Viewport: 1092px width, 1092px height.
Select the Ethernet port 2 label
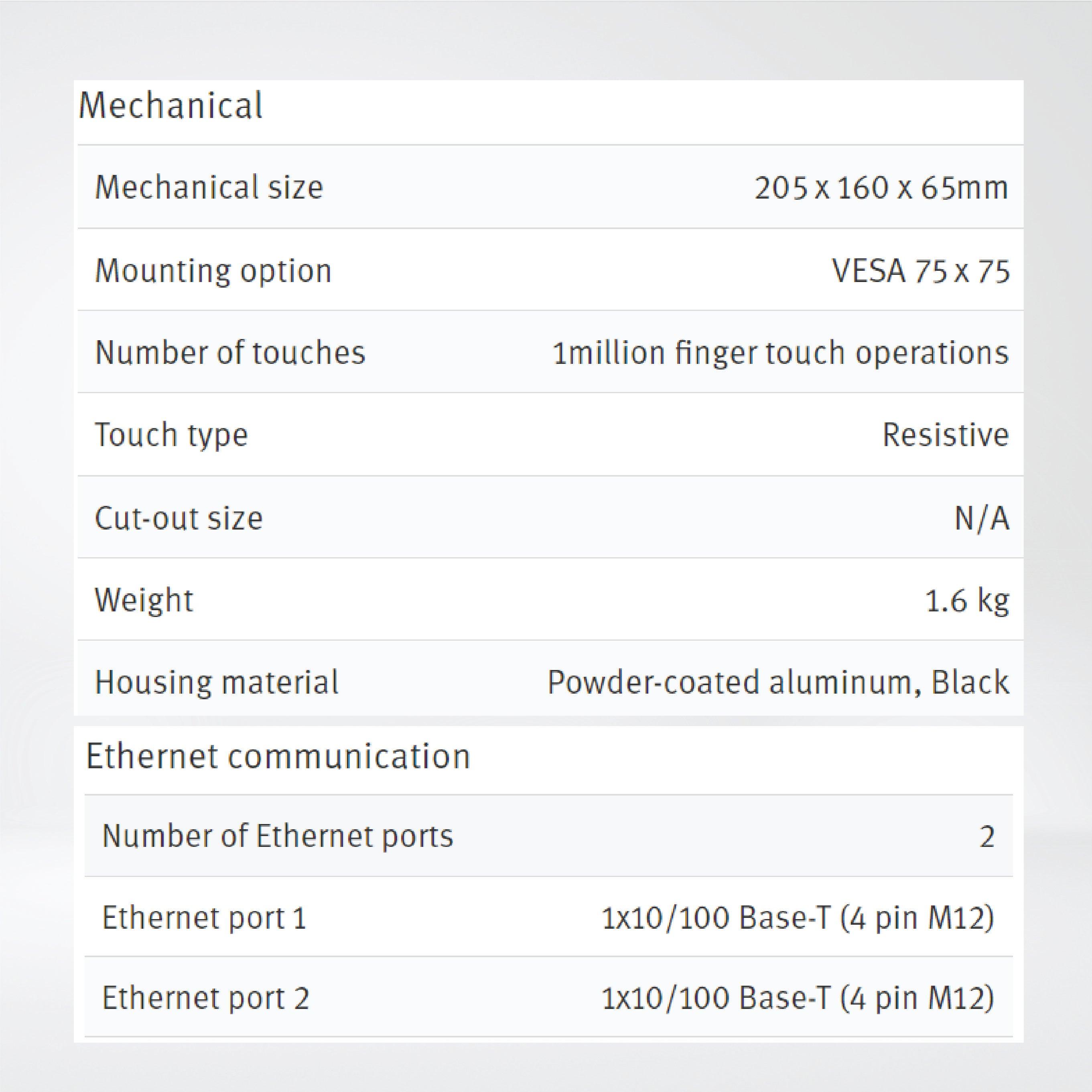206,998
